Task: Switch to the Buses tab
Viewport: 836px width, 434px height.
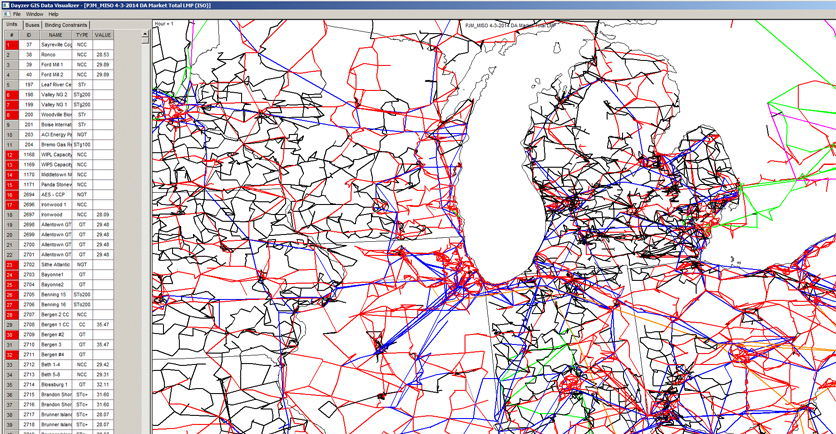Action: click(x=33, y=24)
